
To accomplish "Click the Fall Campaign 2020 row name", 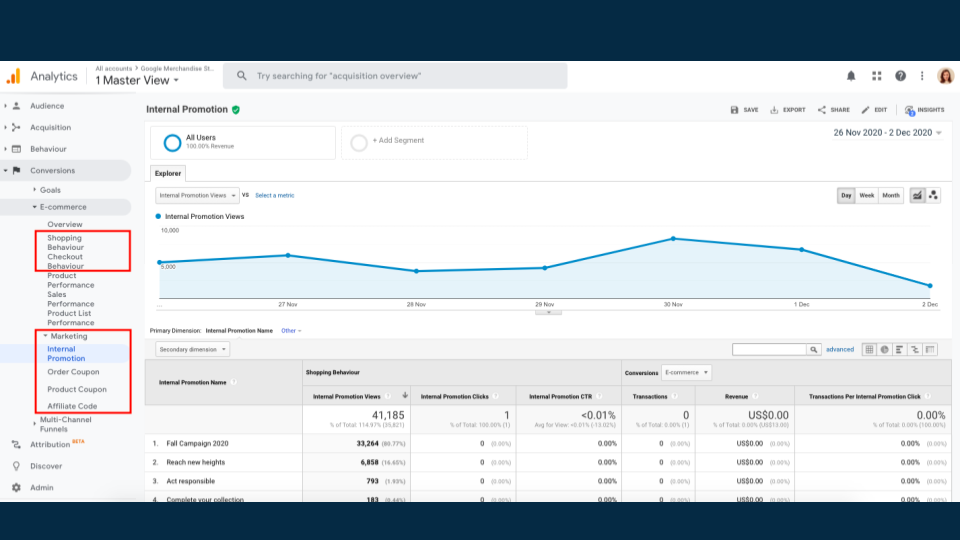I will [x=197, y=443].
